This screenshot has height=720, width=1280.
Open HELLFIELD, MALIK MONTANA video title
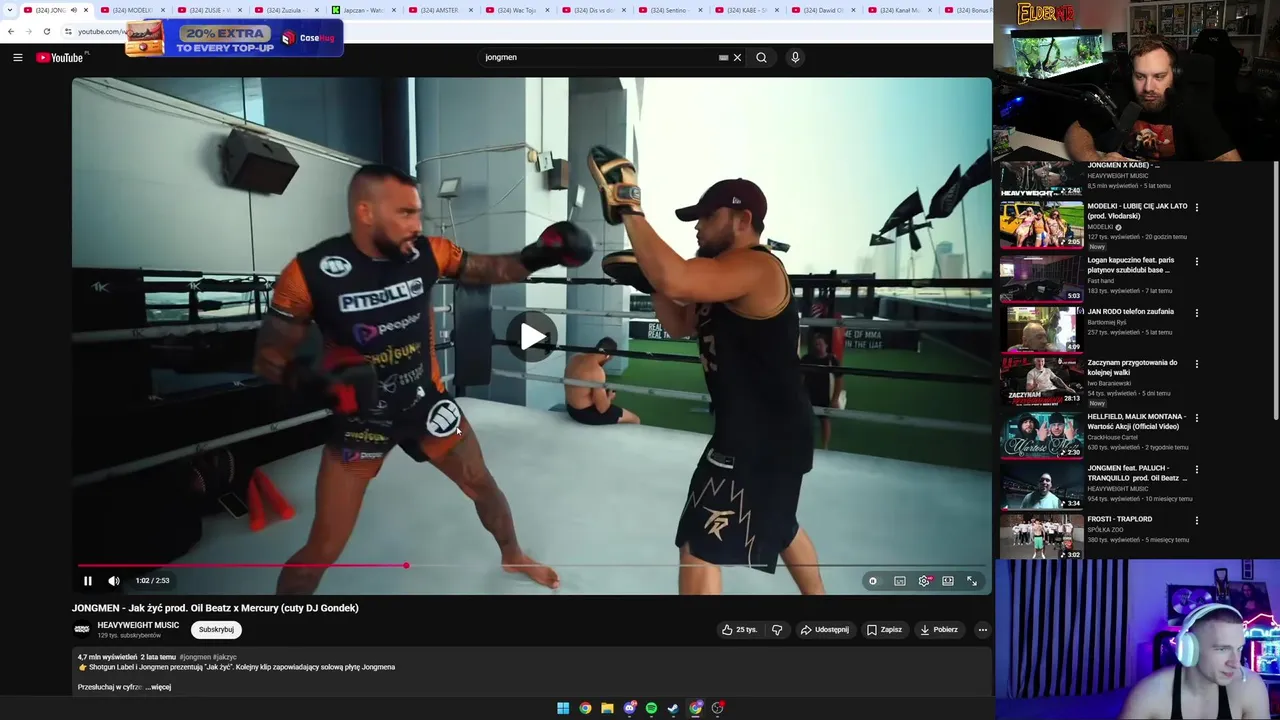point(1137,421)
